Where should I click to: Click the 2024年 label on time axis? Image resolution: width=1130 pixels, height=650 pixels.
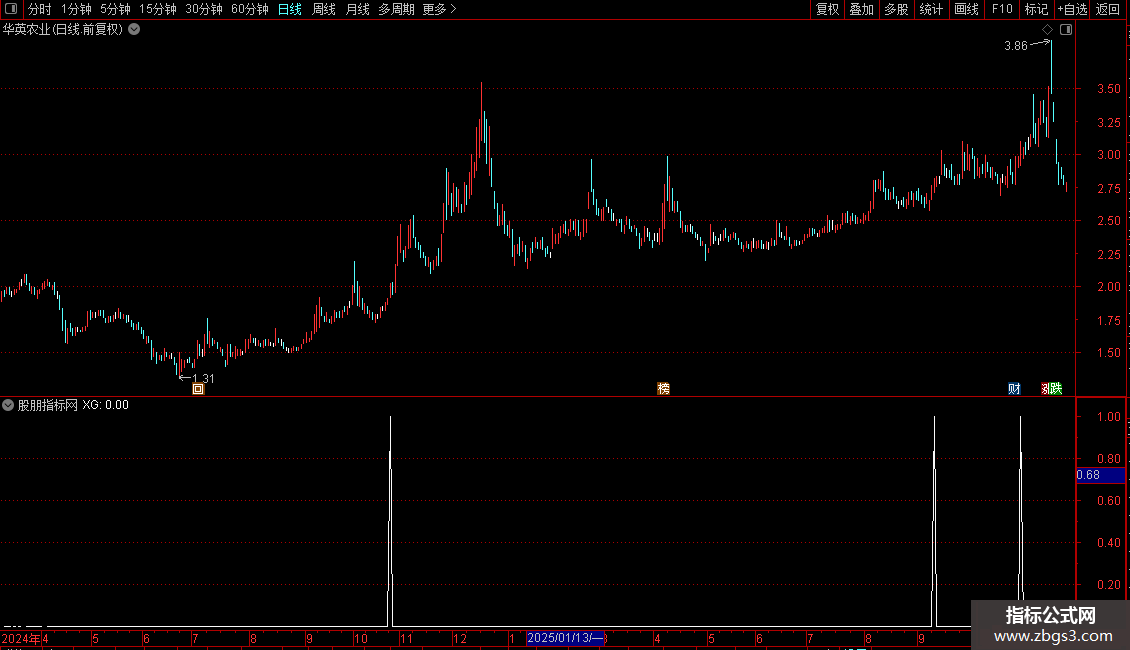pos(21,638)
